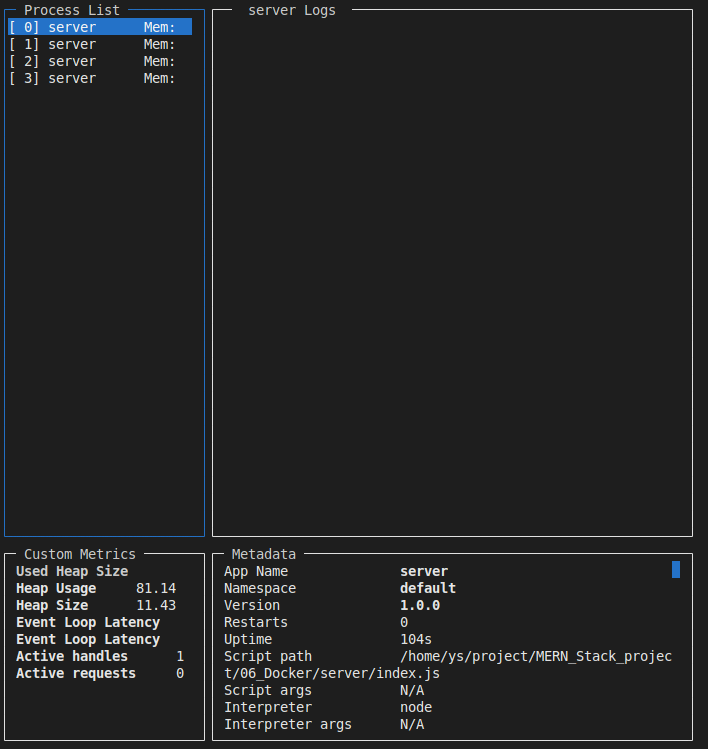Image resolution: width=708 pixels, height=749 pixels.
Task: Click the Script args label
Action: pyautogui.click(x=268, y=691)
